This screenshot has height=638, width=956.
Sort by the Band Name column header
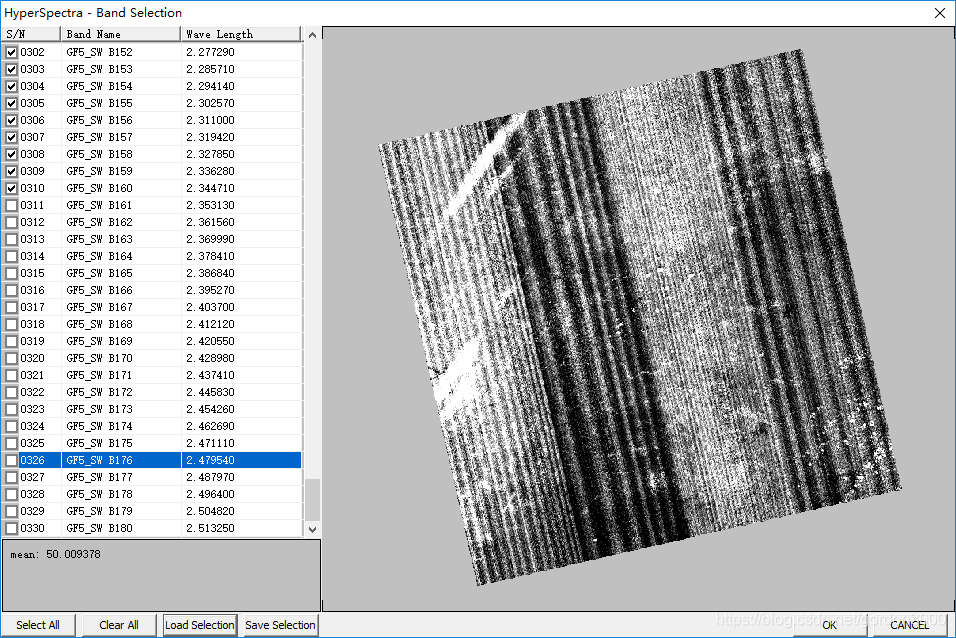click(121, 34)
